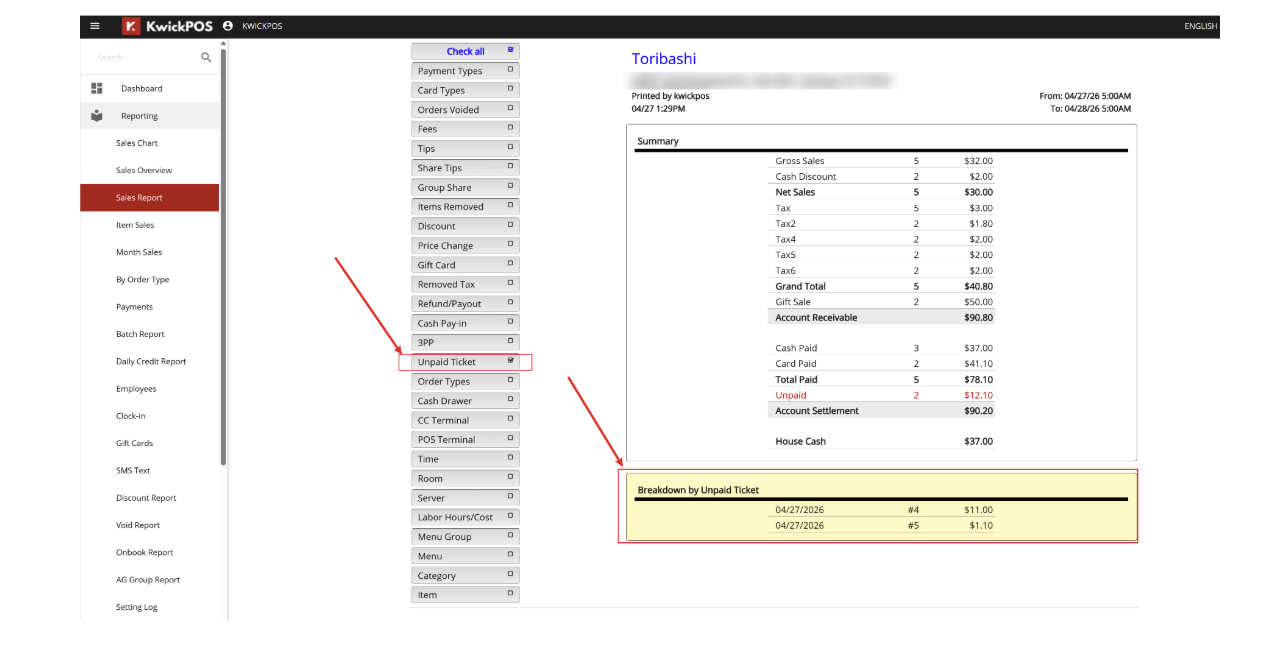Open the Month Sales report

tap(149, 252)
